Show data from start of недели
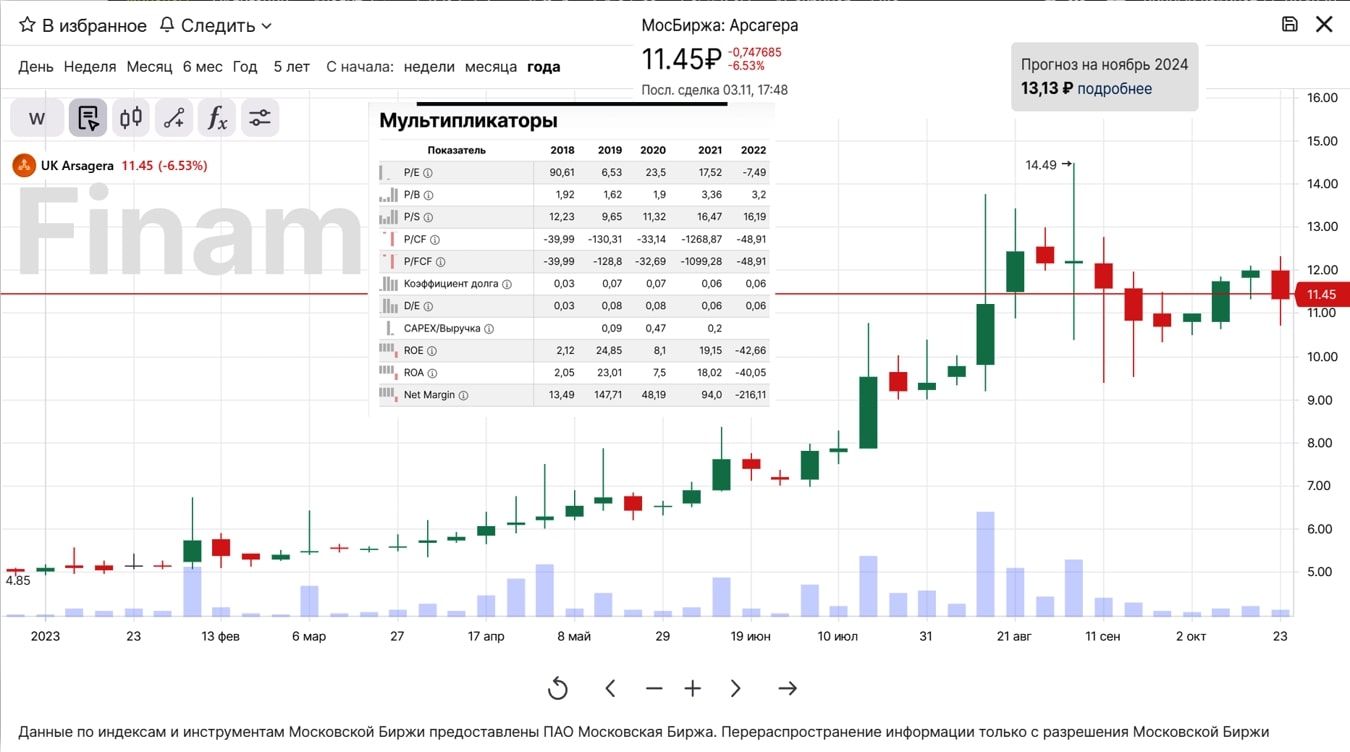The height and width of the screenshot is (752, 1350). coord(429,67)
